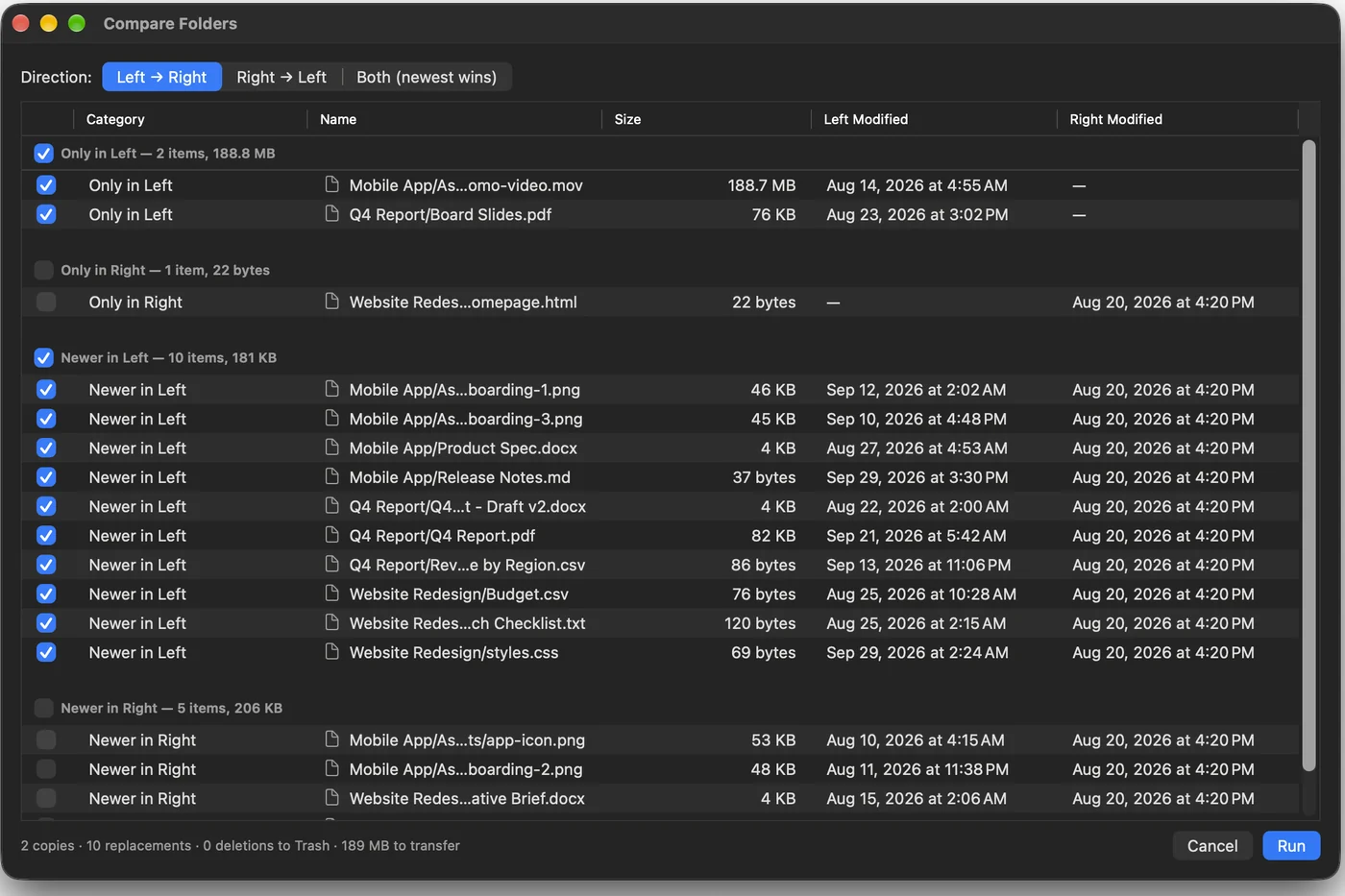Click the vertical scrollbar of file list
Viewport: 1345px width, 896px height.
tap(1308, 455)
